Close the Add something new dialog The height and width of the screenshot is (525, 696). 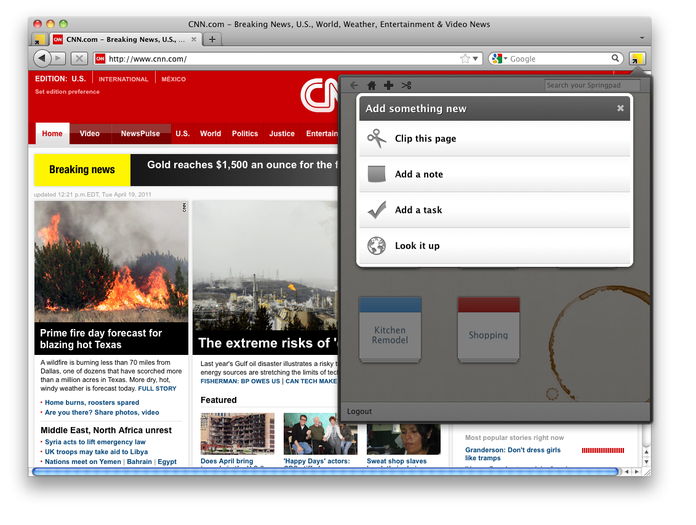[x=620, y=108]
